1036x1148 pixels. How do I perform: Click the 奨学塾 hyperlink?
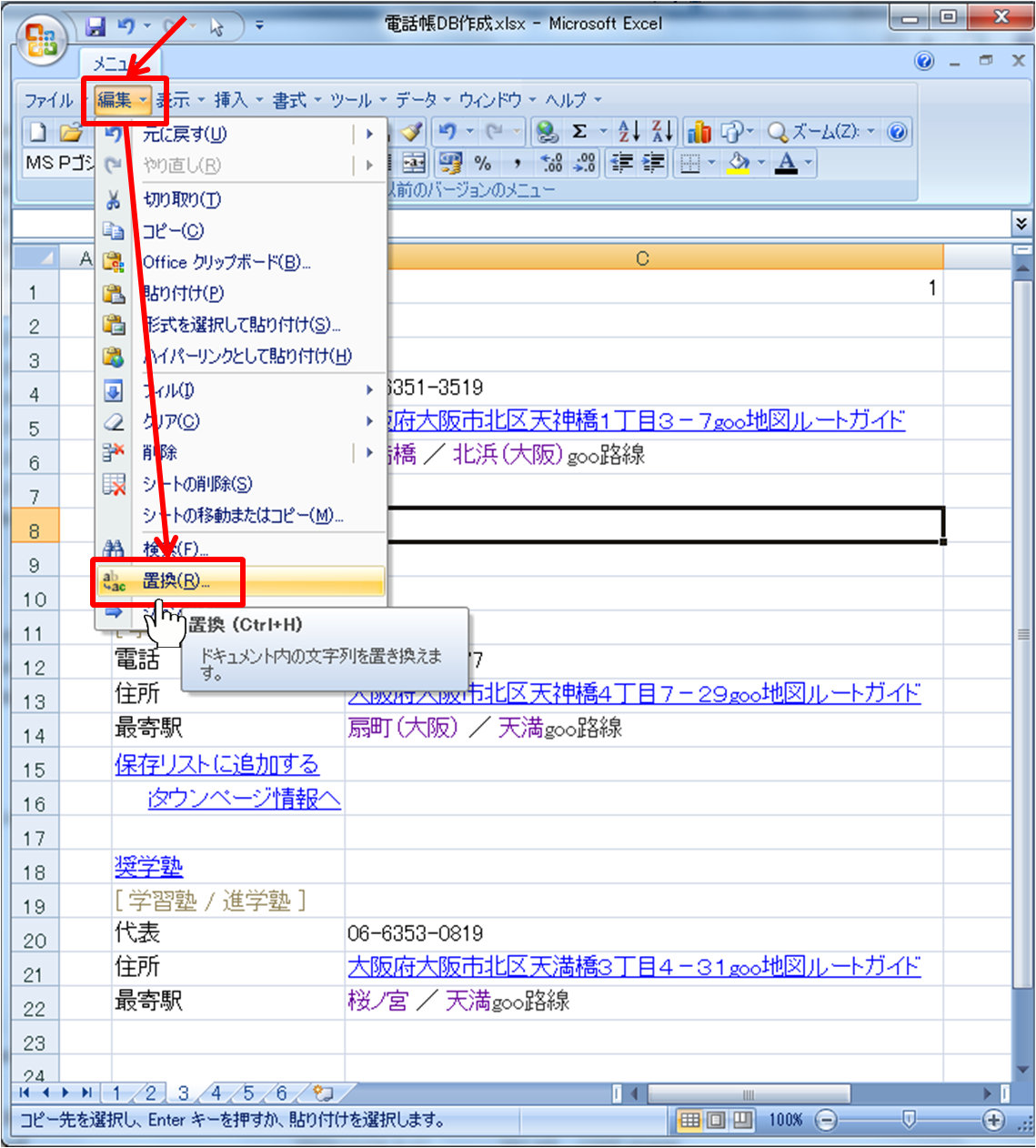click(148, 867)
